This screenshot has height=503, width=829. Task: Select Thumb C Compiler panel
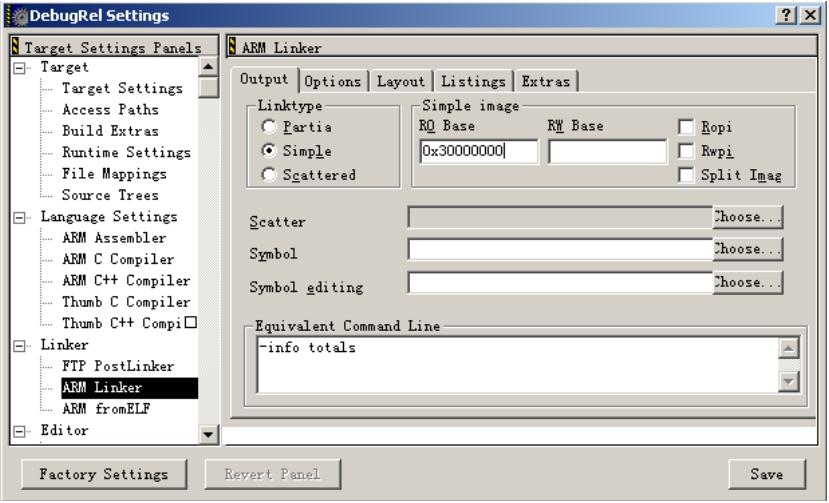click(126, 302)
